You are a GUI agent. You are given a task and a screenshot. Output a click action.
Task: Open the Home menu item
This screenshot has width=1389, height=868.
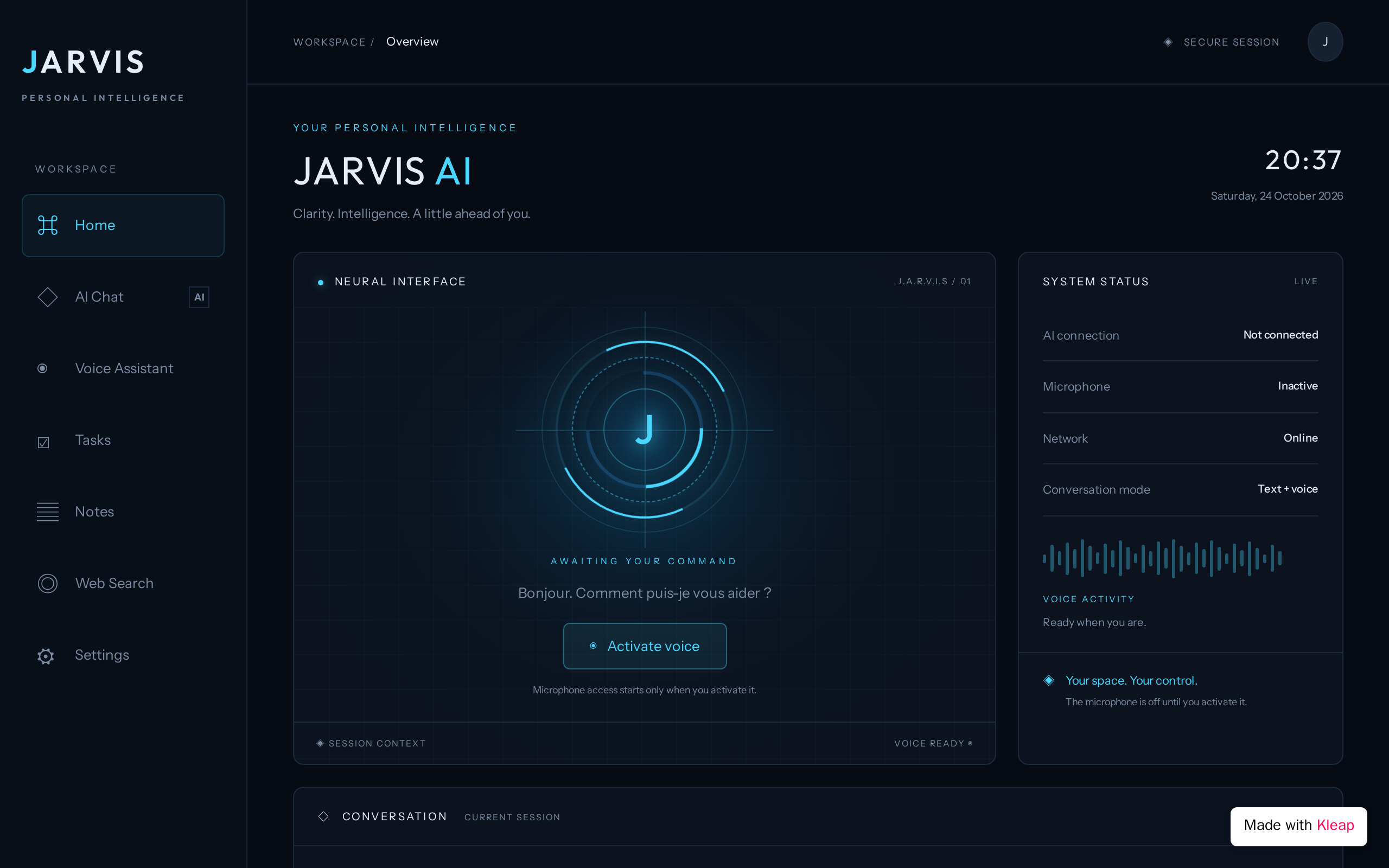coord(123,226)
